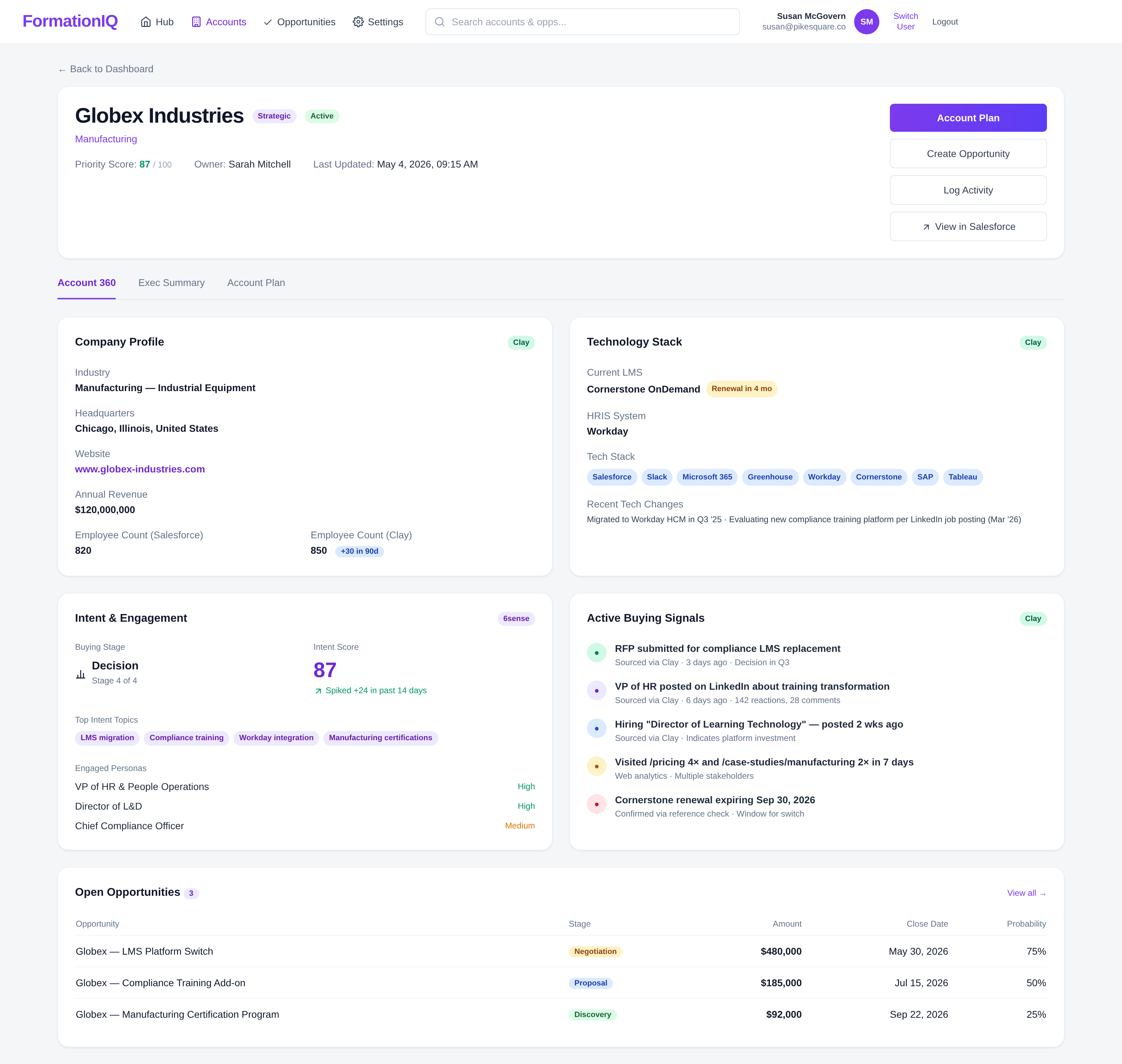Click Log Activity button
Image resolution: width=1122 pixels, height=1064 pixels.
click(x=968, y=190)
